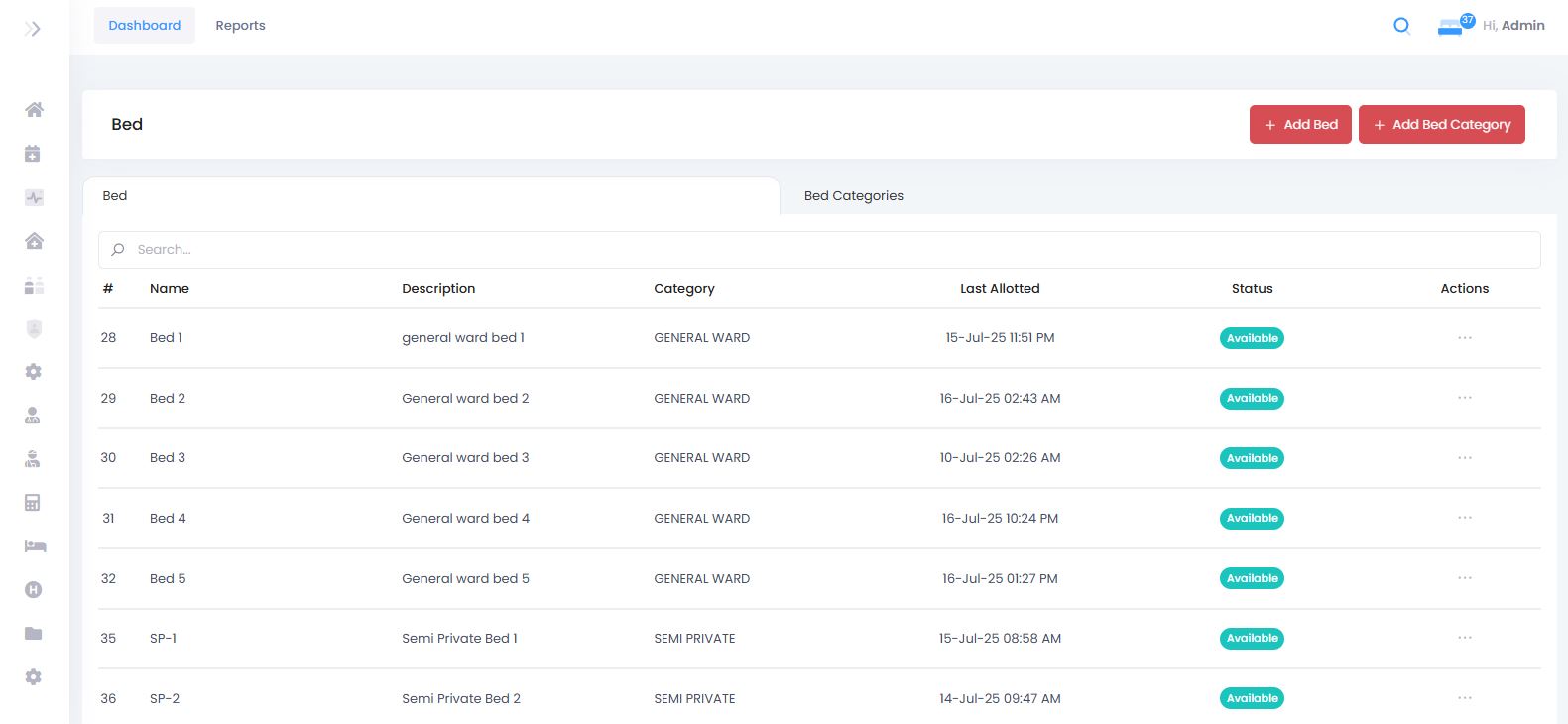Open the upper gear sidebar icon
The width and height of the screenshot is (1568, 724).
point(34,372)
